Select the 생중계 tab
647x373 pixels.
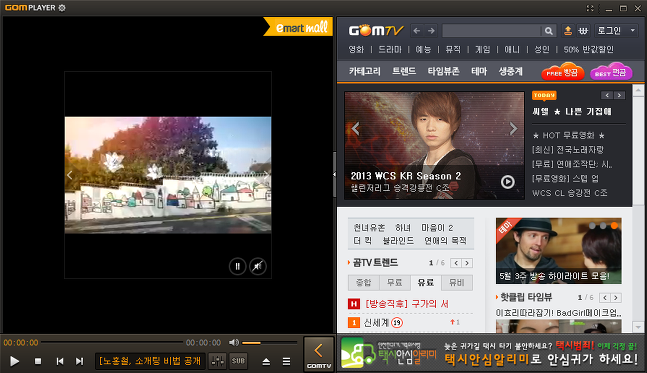510,71
